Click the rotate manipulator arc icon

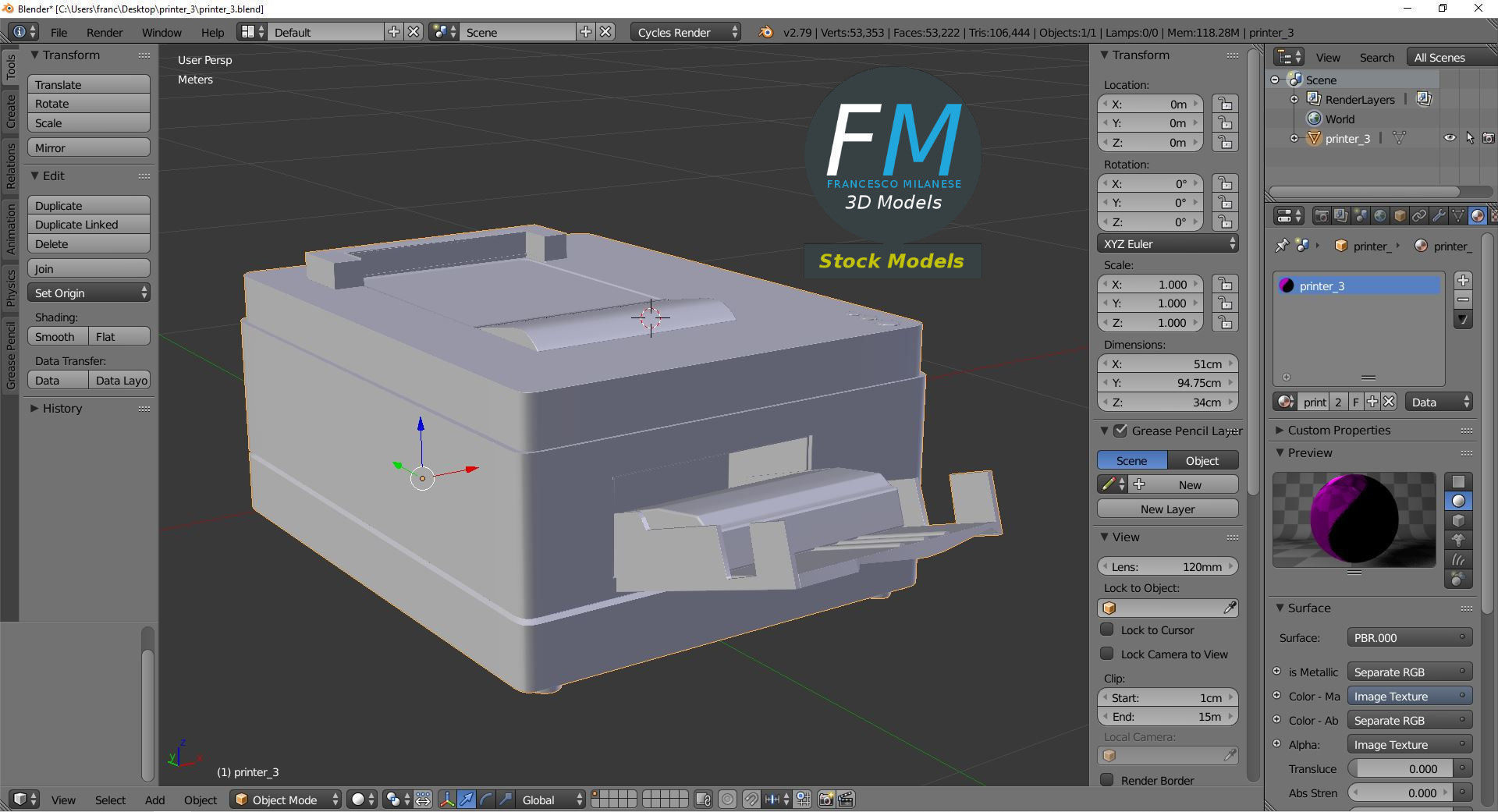pyautogui.click(x=486, y=800)
